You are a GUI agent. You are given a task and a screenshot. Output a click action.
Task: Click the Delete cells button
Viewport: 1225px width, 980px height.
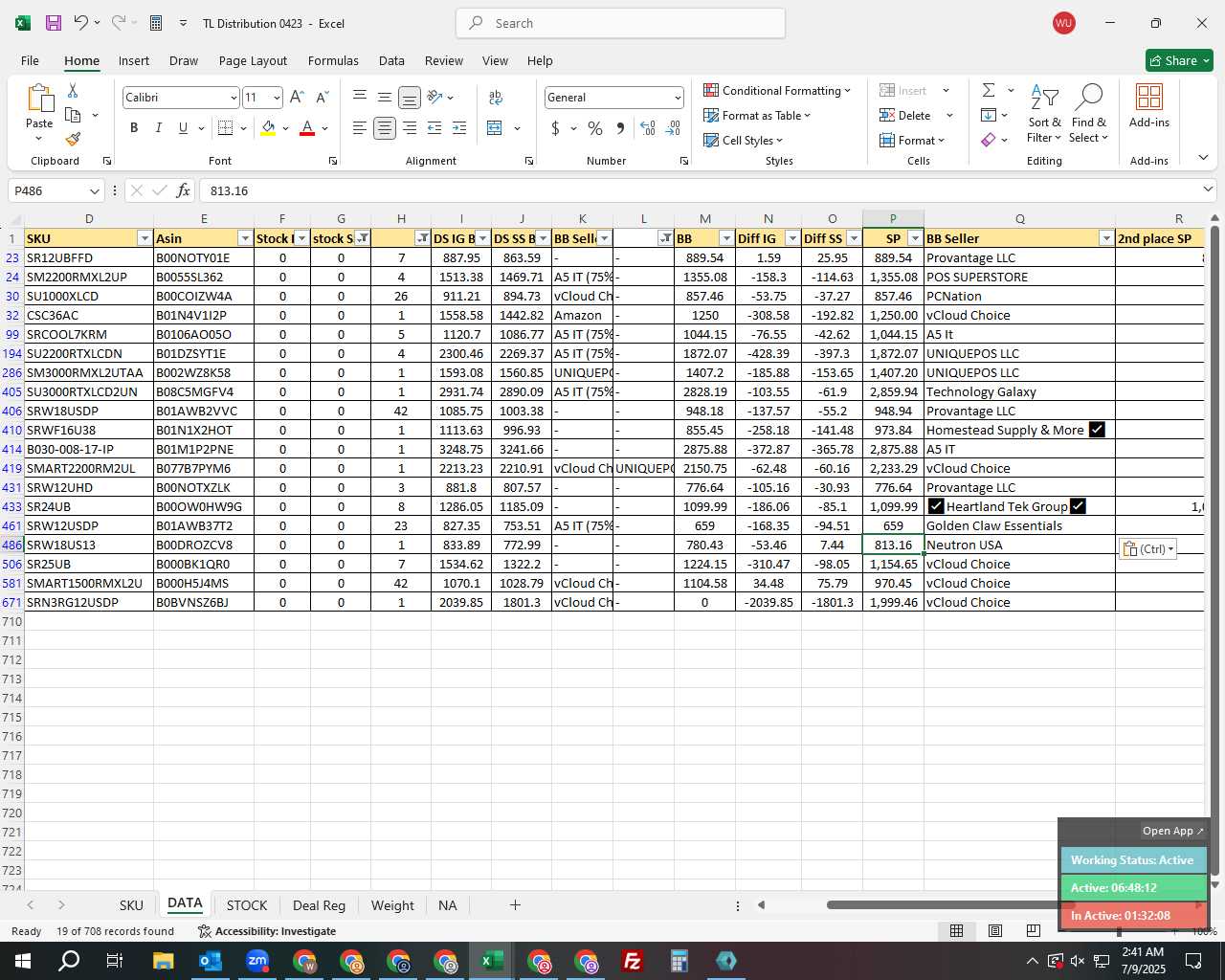point(905,115)
